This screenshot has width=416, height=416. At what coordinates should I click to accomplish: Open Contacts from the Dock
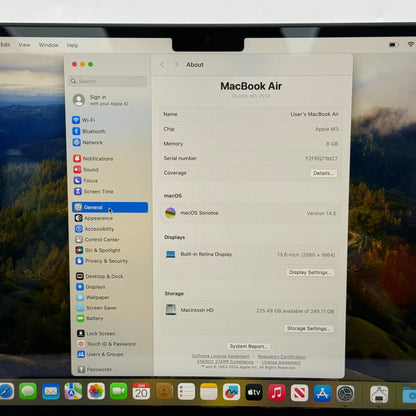click(164, 392)
